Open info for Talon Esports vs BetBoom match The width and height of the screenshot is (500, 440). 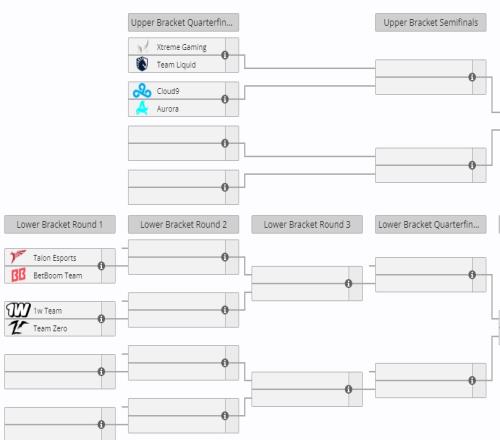tap(101, 266)
